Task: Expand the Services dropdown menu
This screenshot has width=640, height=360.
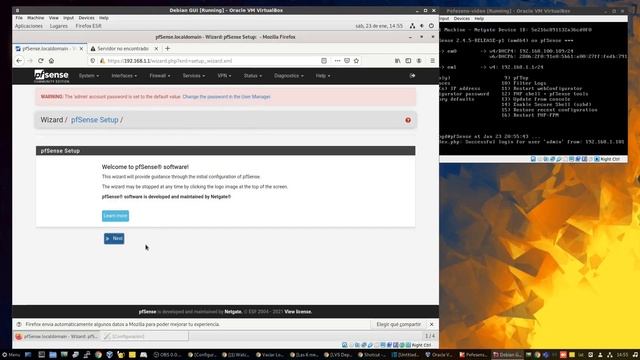Action: pos(193,76)
